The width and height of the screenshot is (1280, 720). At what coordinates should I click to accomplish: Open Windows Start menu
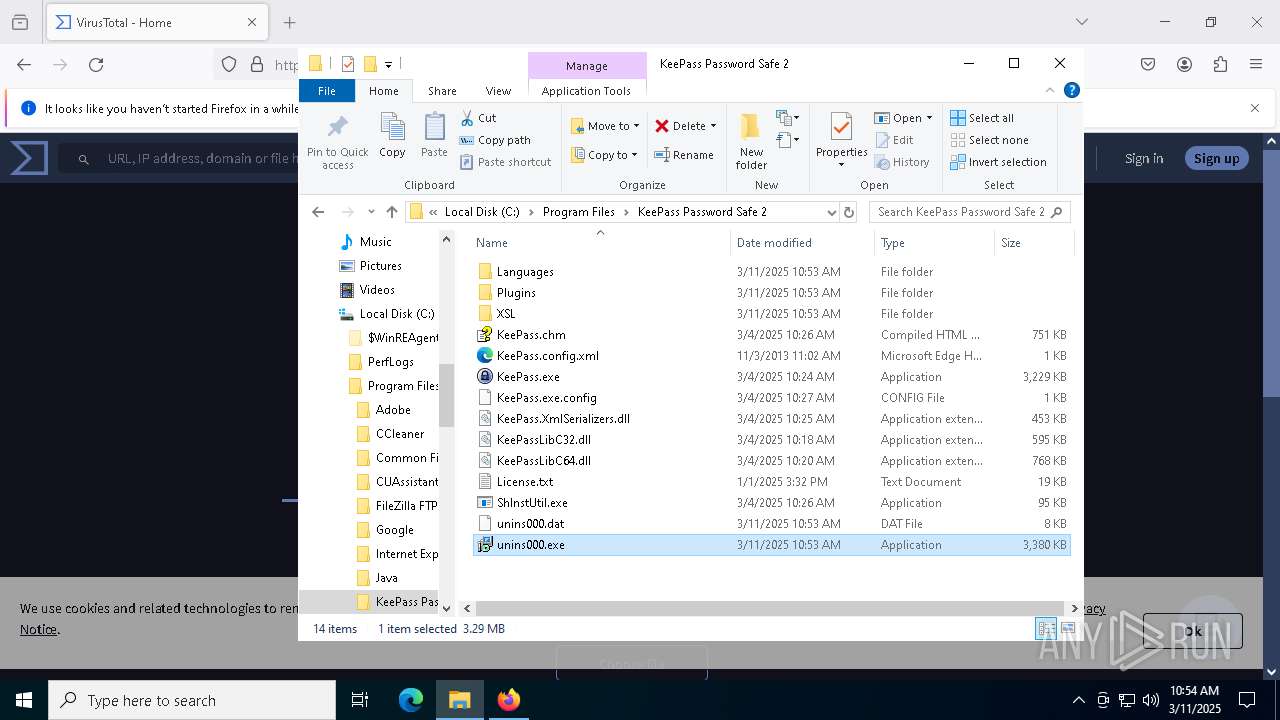(x=24, y=700)
